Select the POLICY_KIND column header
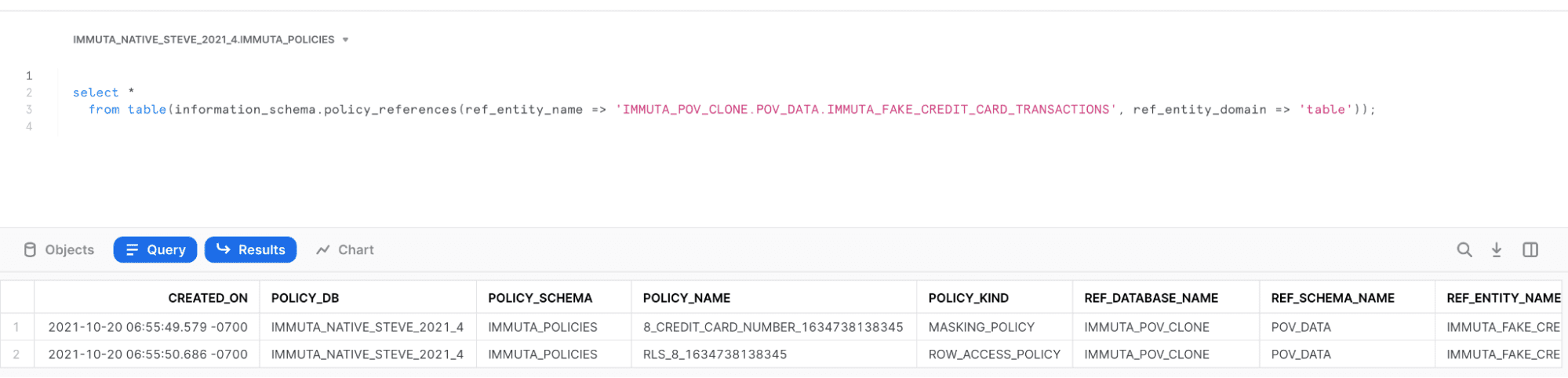The image size is (1568, 378). (x=968, y=298)
